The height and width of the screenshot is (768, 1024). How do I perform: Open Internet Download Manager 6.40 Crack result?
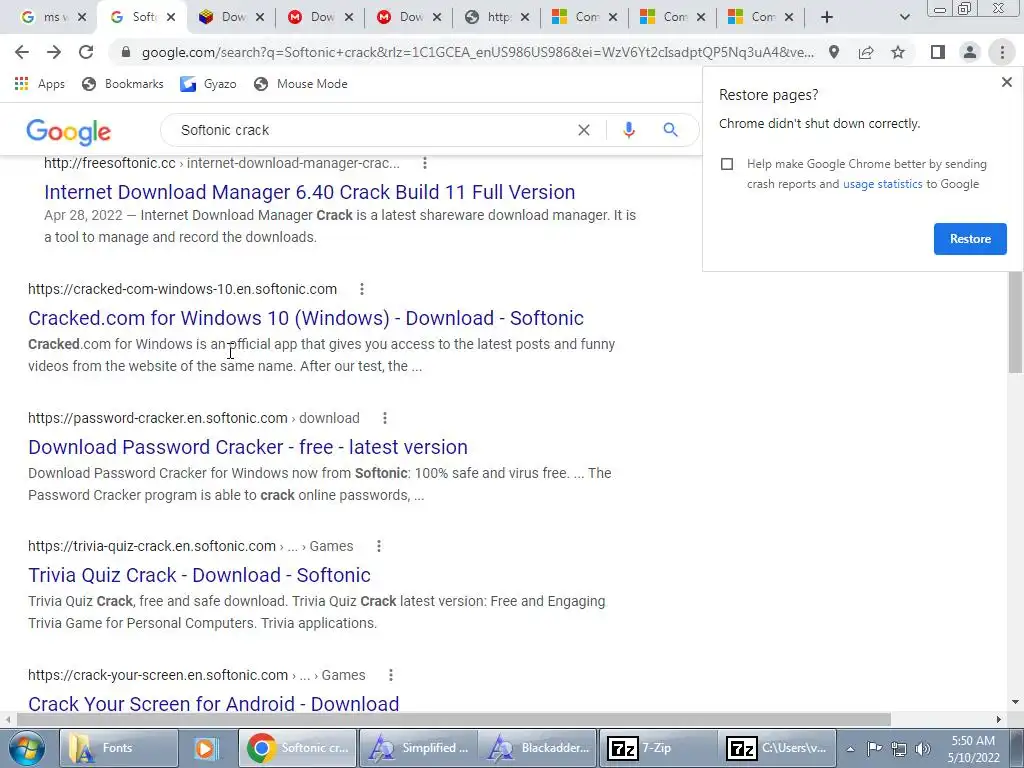pyautogui.click(x=310, y=192)
